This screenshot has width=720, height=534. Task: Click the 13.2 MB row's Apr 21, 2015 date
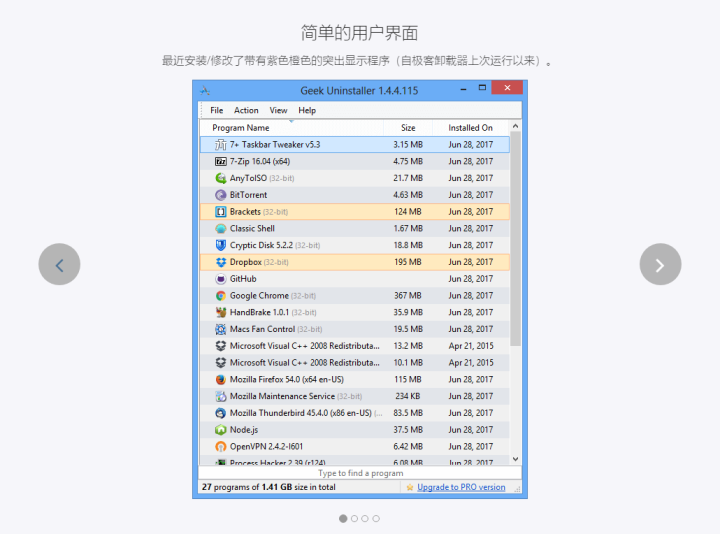tap(471, 346)
